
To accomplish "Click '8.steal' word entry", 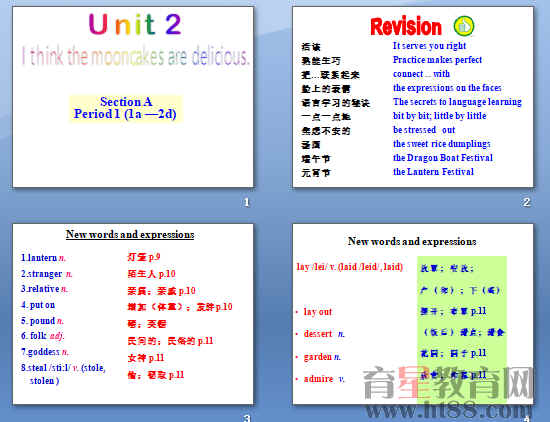I will pyautogui.click(x=63, y=374).
